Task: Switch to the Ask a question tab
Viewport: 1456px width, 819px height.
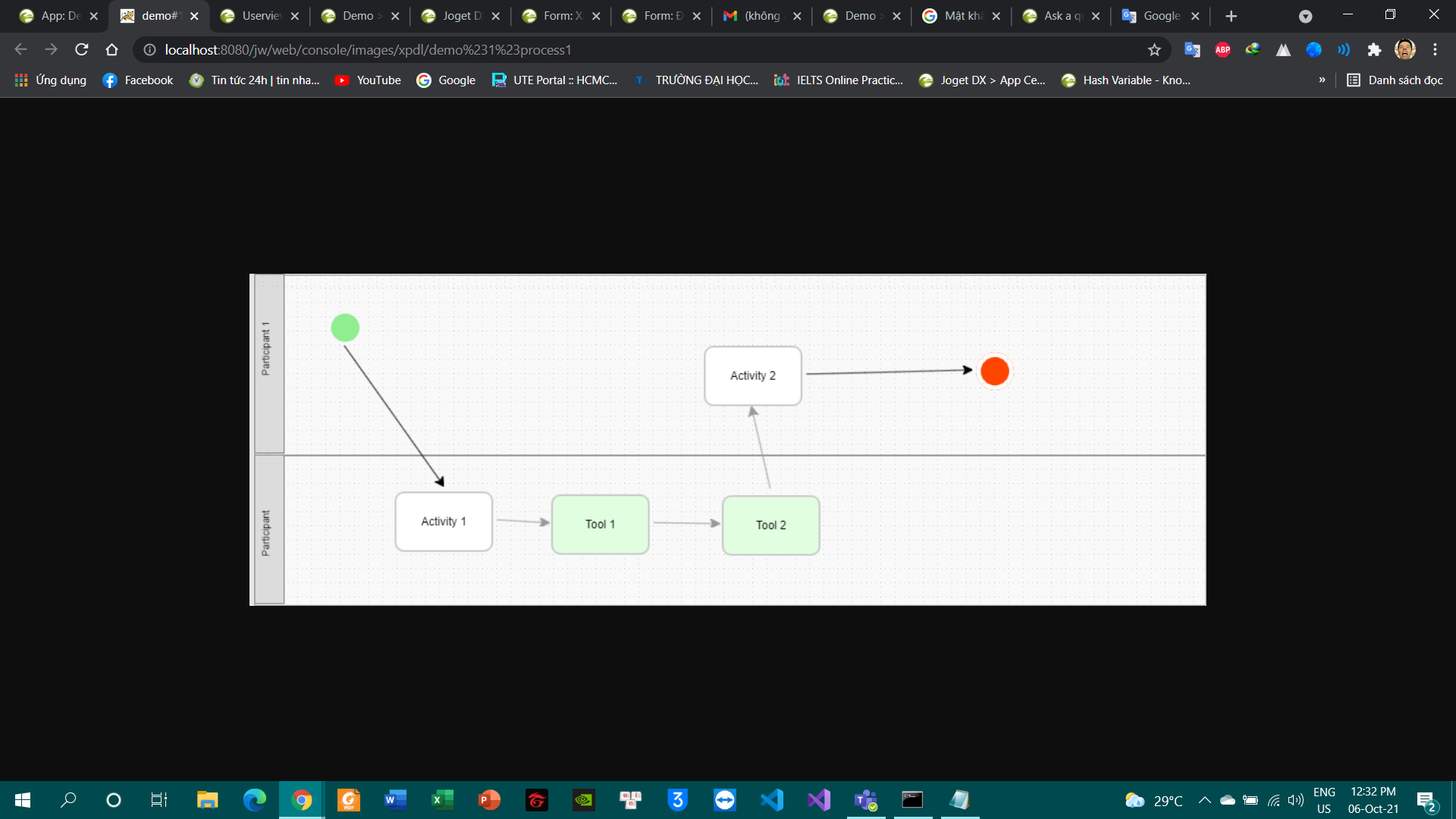Action: 1061,16
